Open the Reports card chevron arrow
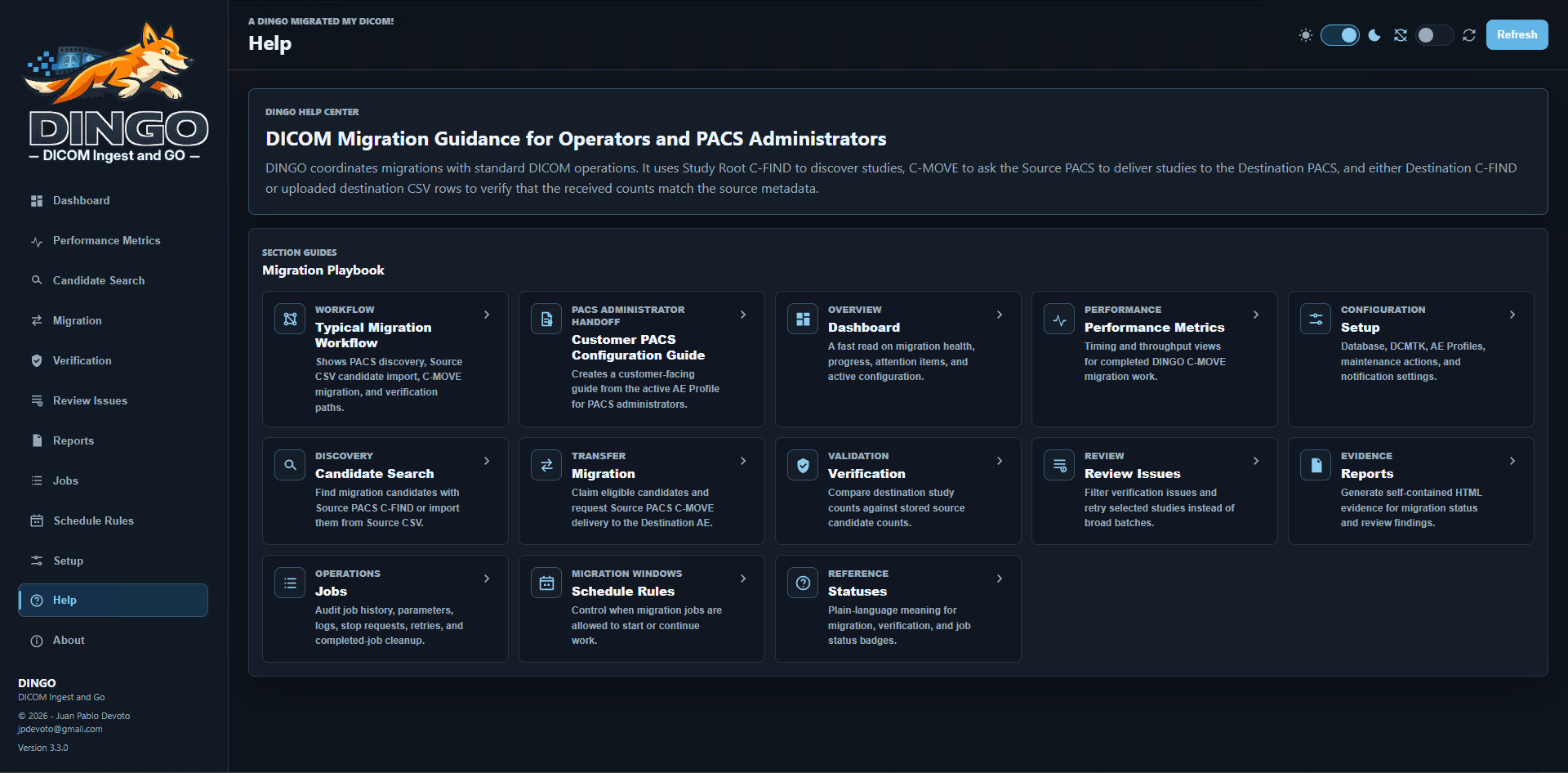Screen dimensions: 1568x773 1512,461
